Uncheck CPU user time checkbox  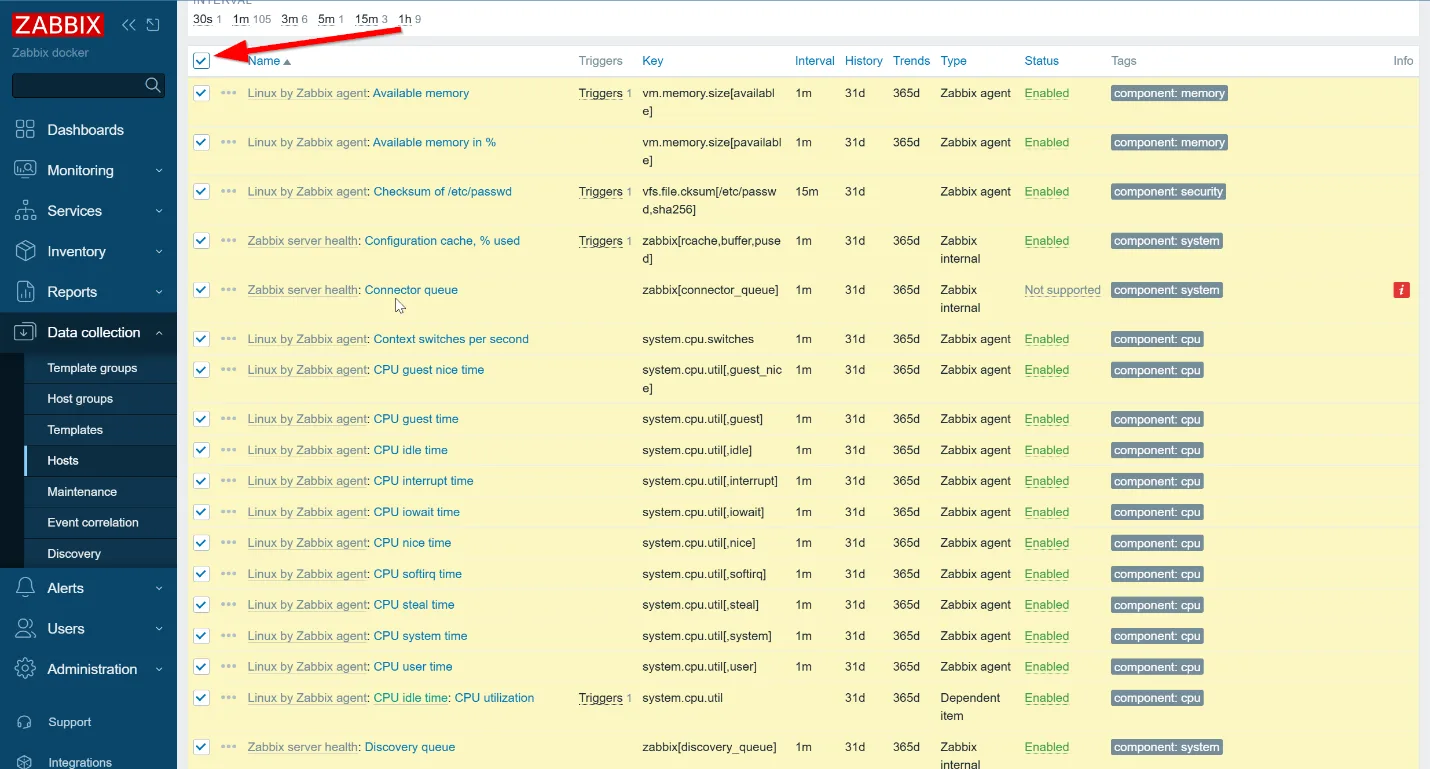click(201, 666)
